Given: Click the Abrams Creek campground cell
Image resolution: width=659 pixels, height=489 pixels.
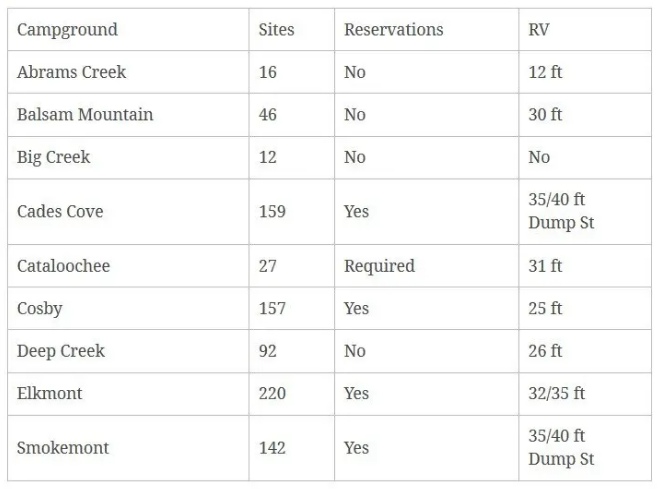Looking at the screenshot, I should pyautogui.click(x=71, y=73).
